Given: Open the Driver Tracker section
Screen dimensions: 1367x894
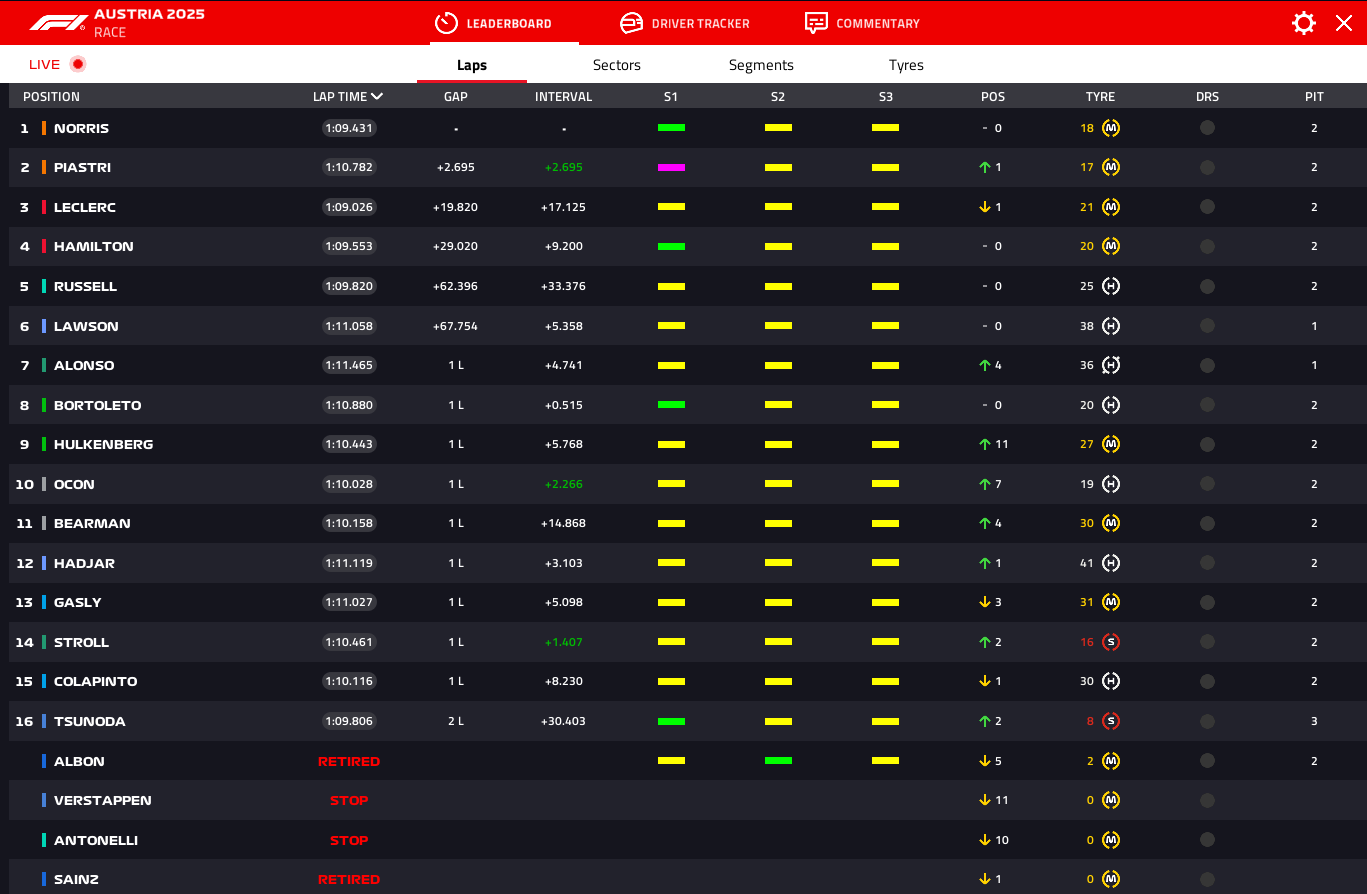Looking at the screenshot, I should click(685, 23).
